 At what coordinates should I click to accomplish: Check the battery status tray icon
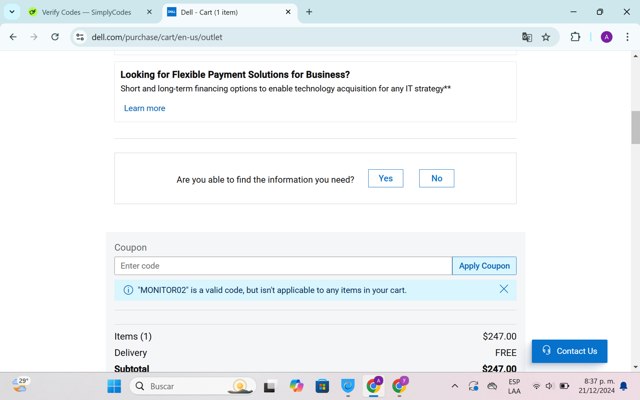pos(564,386)
